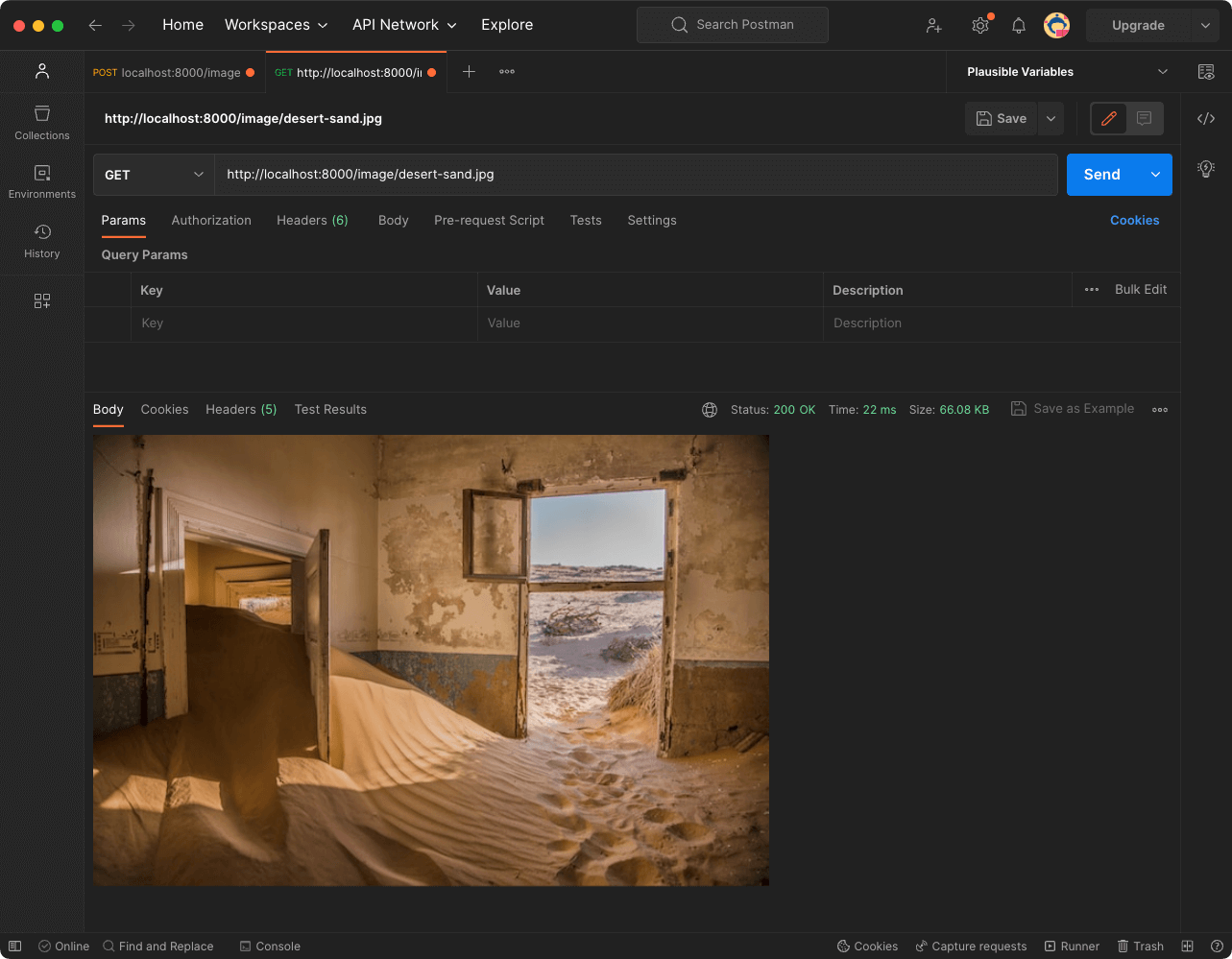The image size is (1232, 959).
Task: Click the request URL input field
Action: pos(634,175)
